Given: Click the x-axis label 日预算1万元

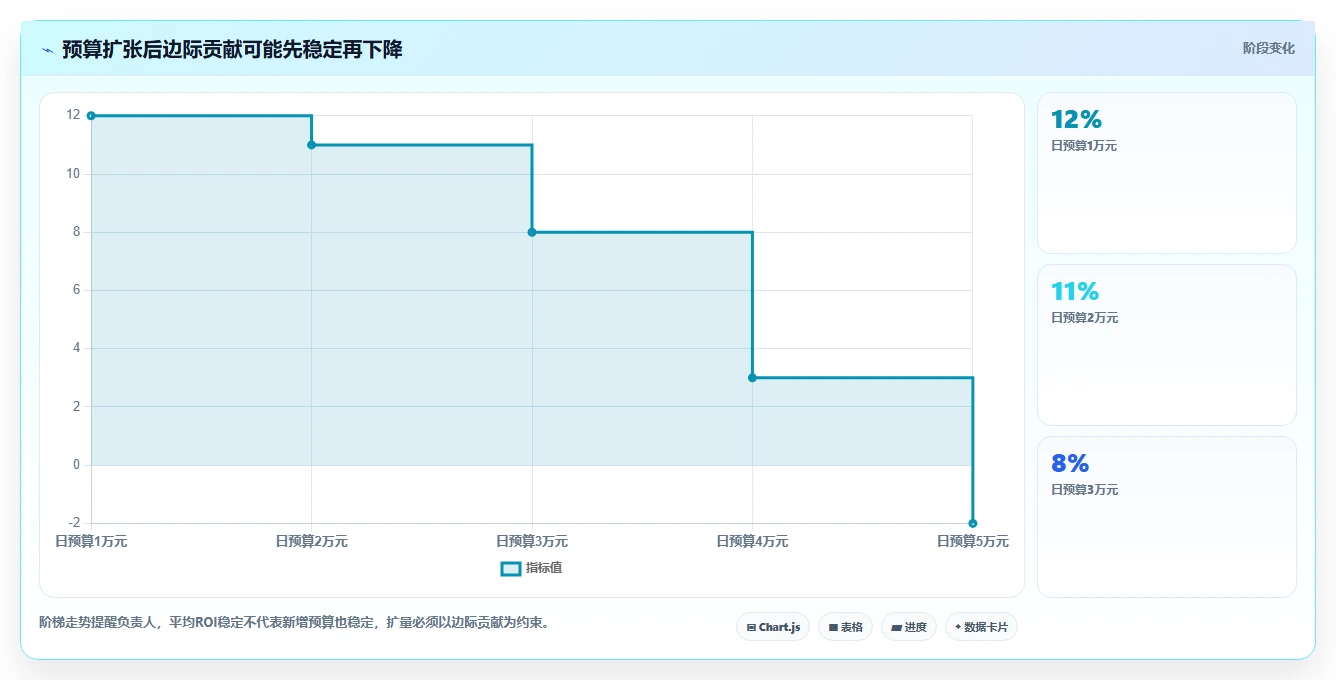Looking at the screenshot, I should 91,541.
